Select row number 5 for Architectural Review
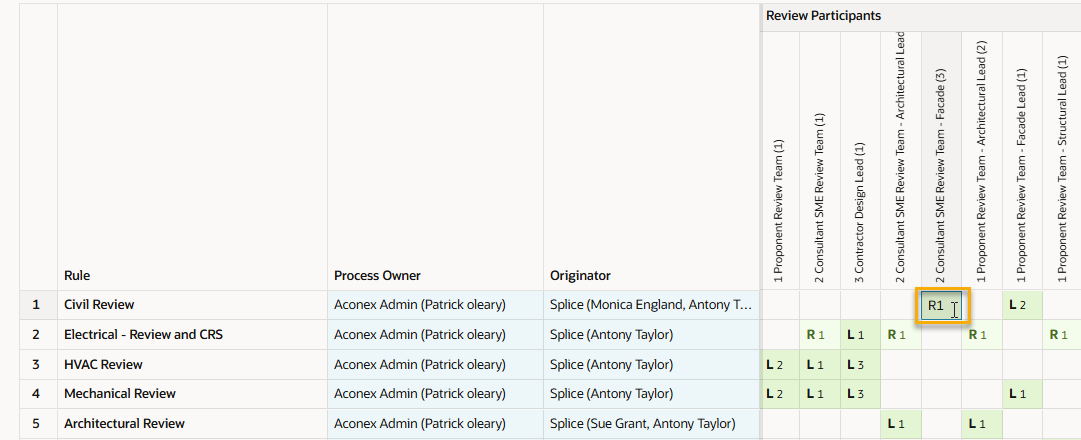Screen dimensions: 1081x440 click(x=36, y=424)
